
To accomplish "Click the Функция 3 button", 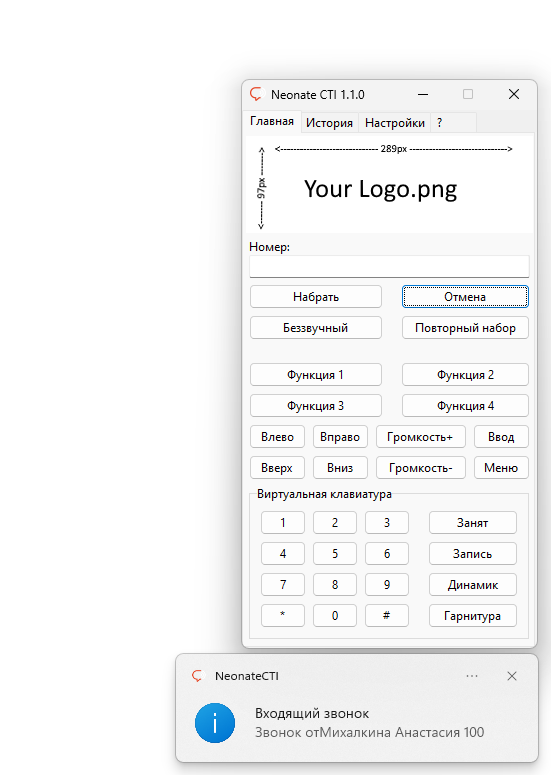I will pos(316,406).
